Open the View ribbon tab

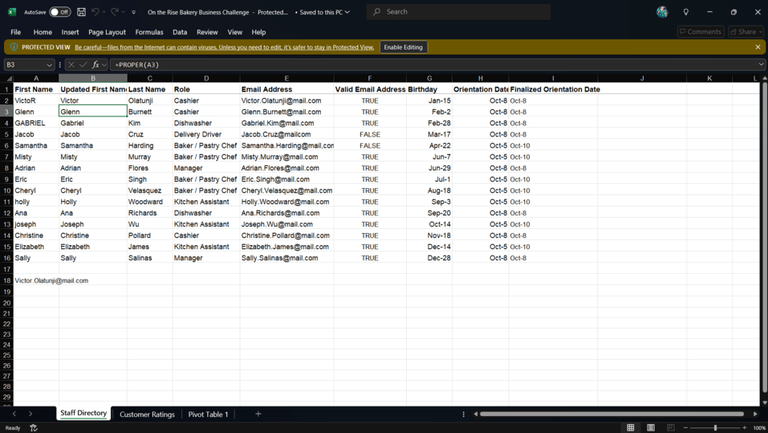coord(235,32)
